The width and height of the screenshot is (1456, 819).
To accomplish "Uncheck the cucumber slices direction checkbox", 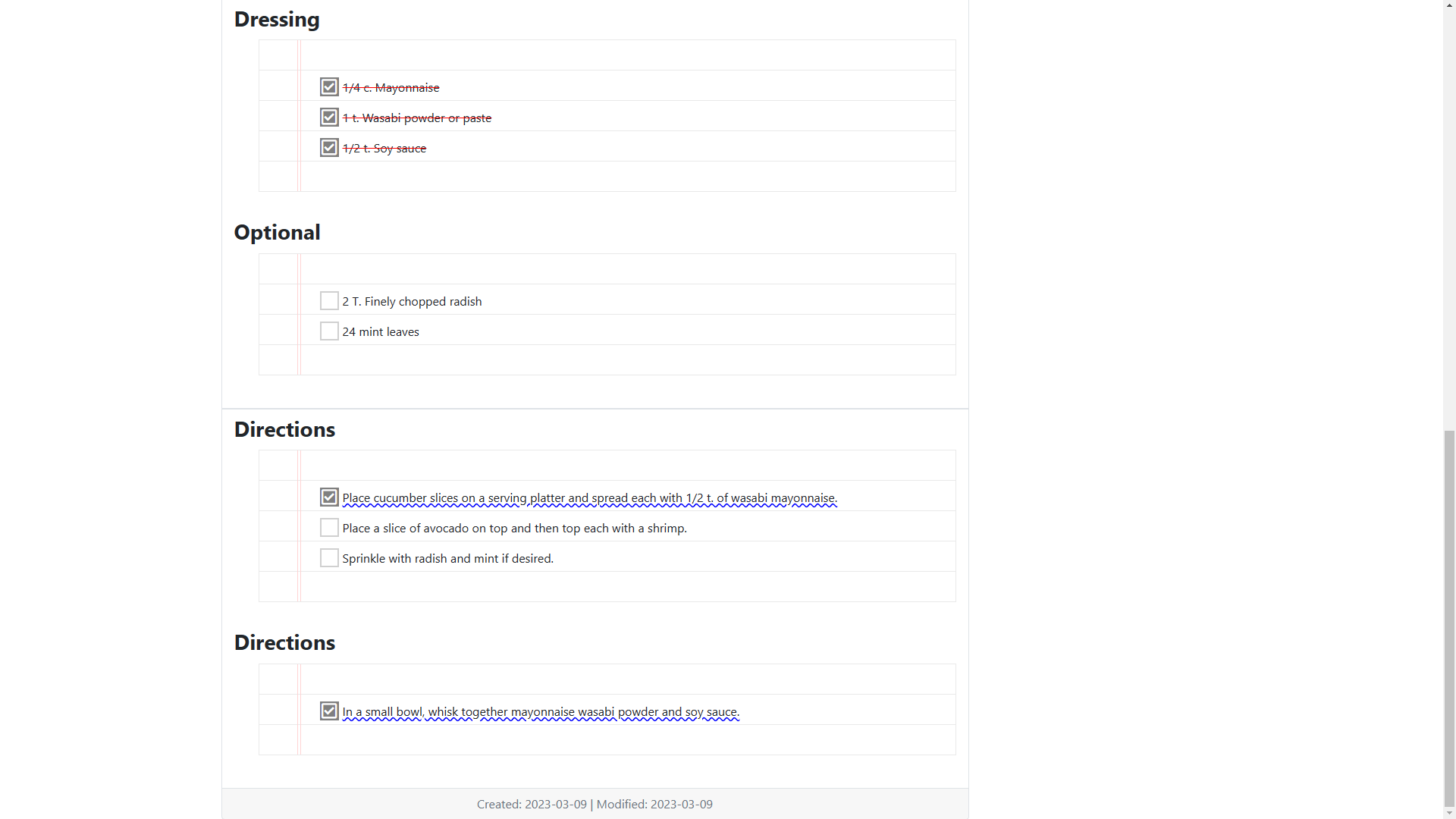I will tap(329, 497).
